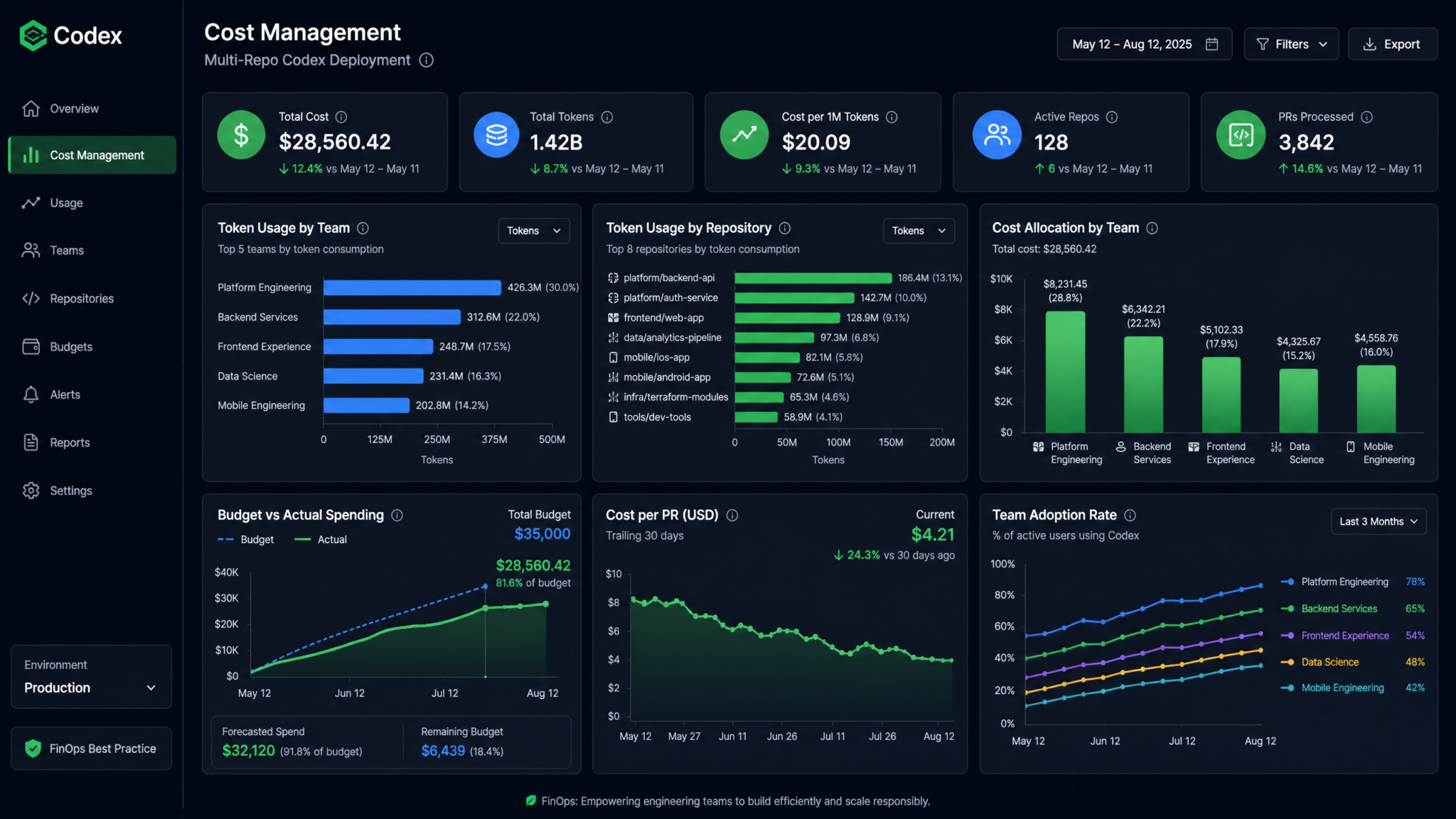Screen dimensions: 1456x819
Task: Open the Budgets page
Action: (92, 347)
